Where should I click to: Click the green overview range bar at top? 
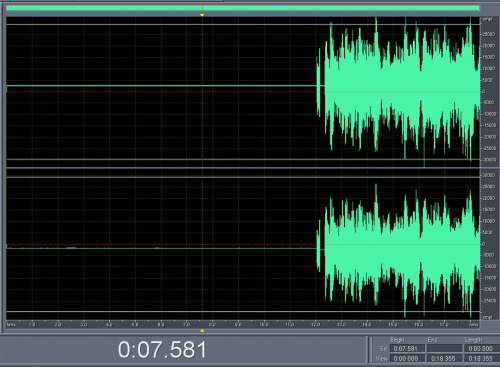(x=243, y=8)
